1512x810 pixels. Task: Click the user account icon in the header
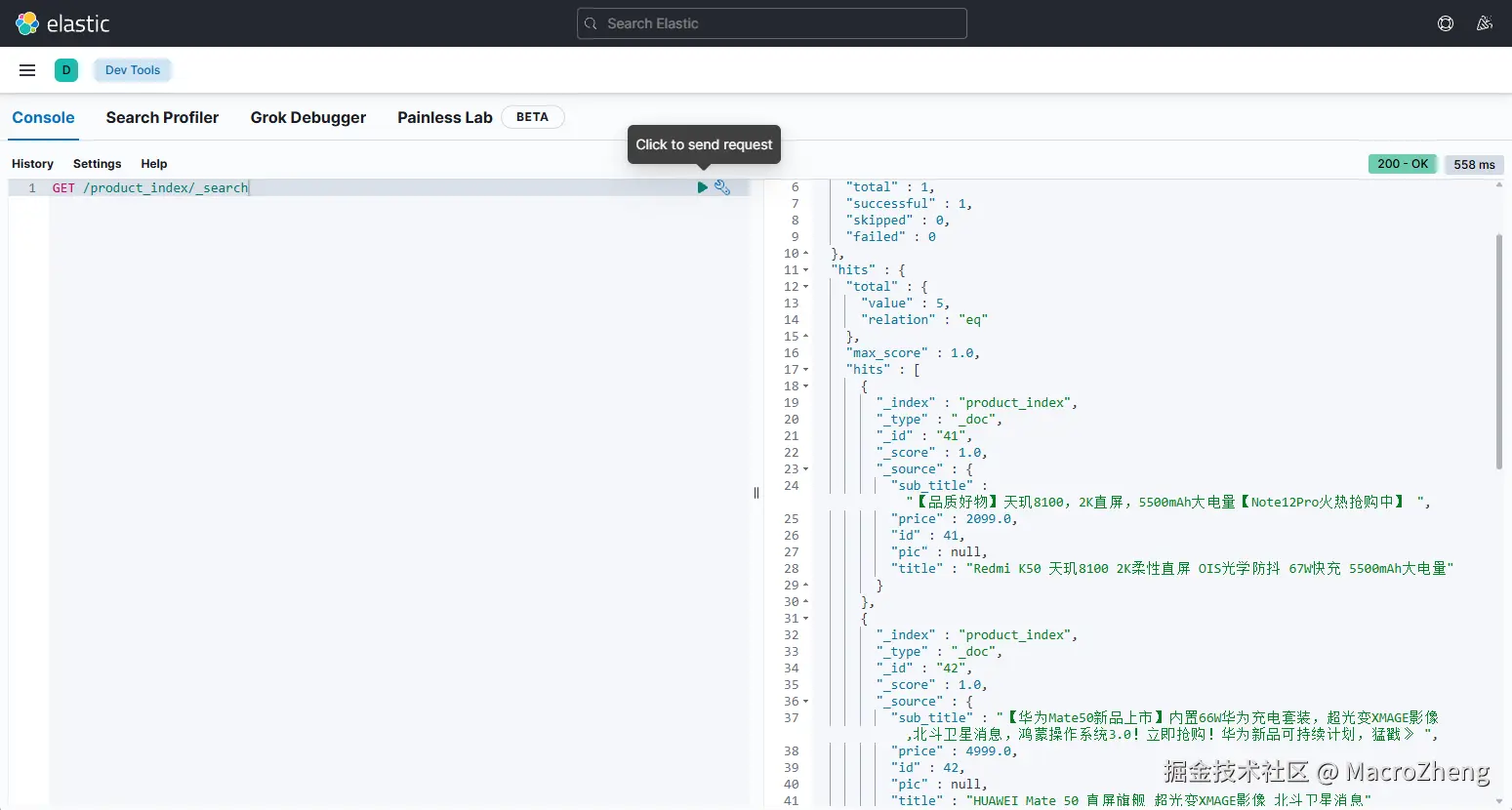tap(1485, 23)
